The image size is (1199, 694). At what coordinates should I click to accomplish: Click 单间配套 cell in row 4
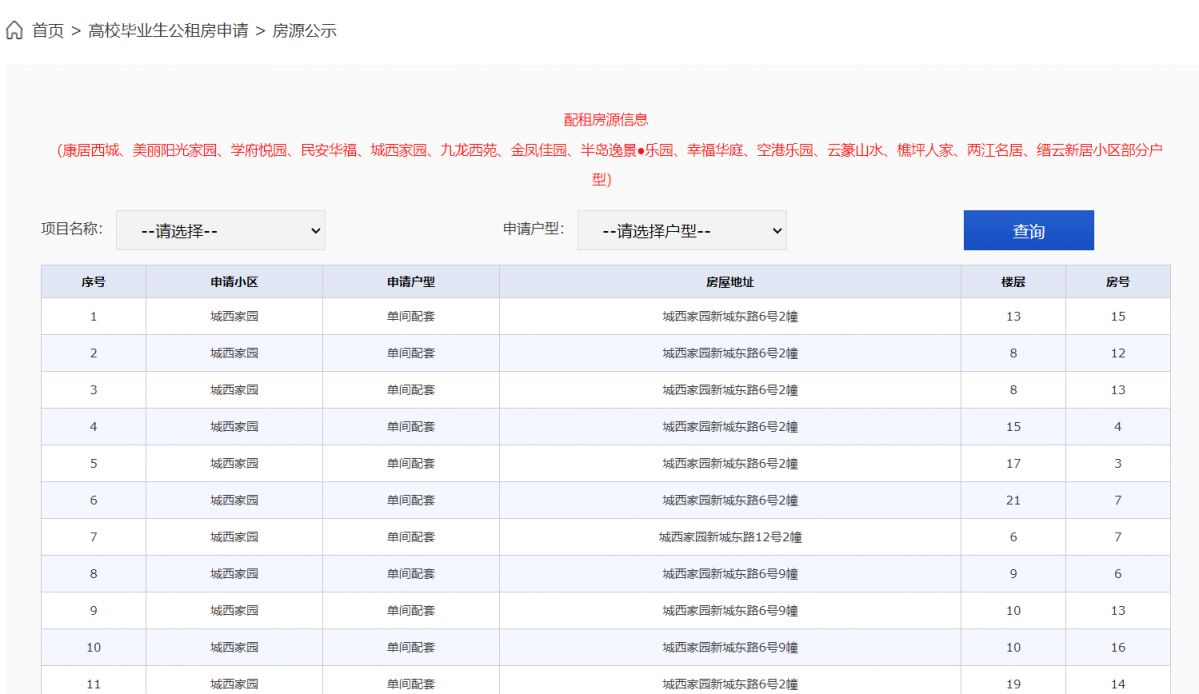coord(411,426)
